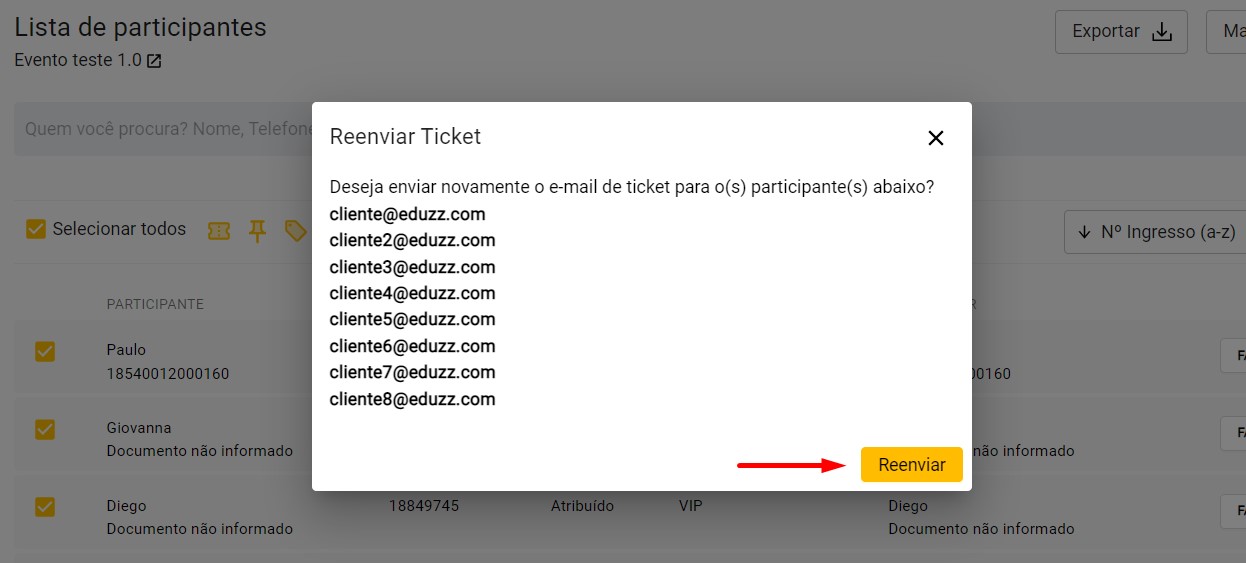Uncheck the Selecionar todos checkbox

pyautogui.click(x=36, y=229)
